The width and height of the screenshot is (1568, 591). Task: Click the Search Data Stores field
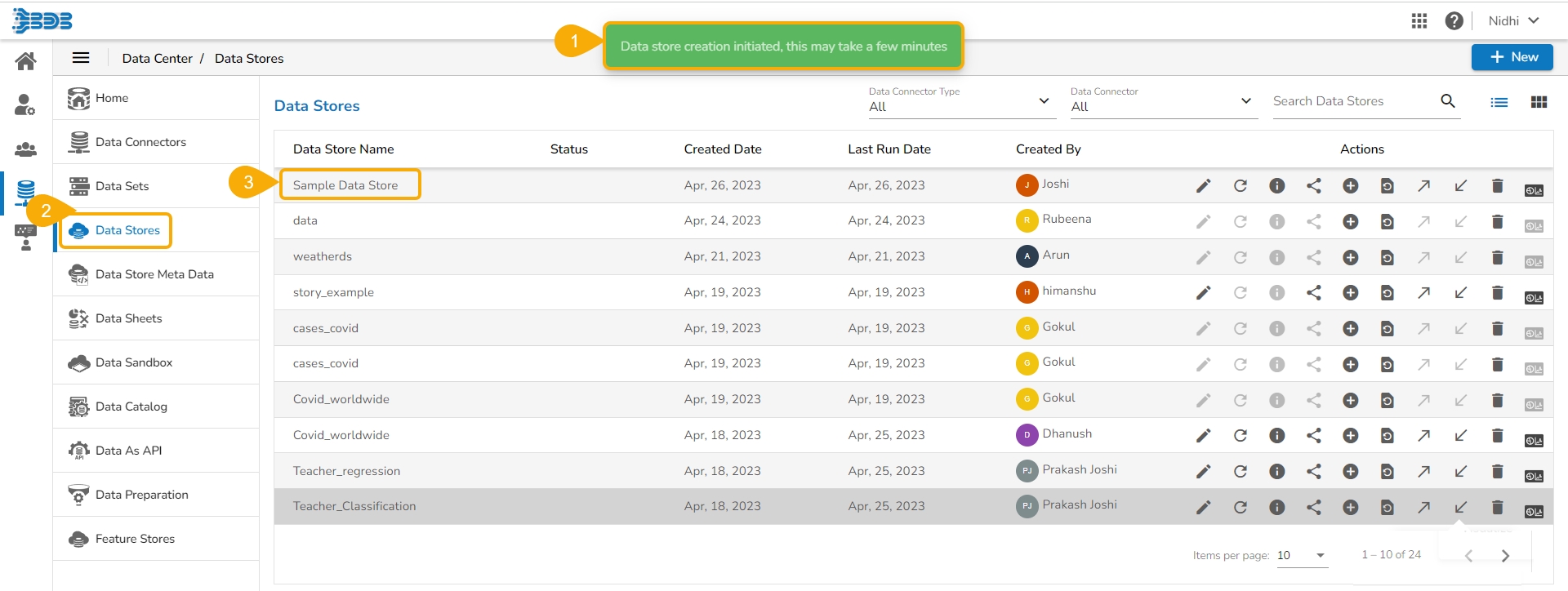1352,101
